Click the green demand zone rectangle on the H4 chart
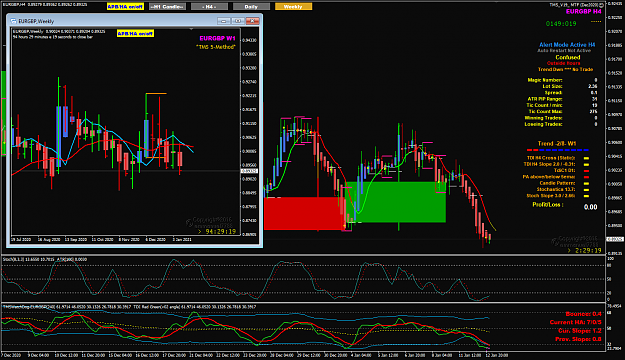This screenshot has height=360, width=625. (x=396, y=202)
